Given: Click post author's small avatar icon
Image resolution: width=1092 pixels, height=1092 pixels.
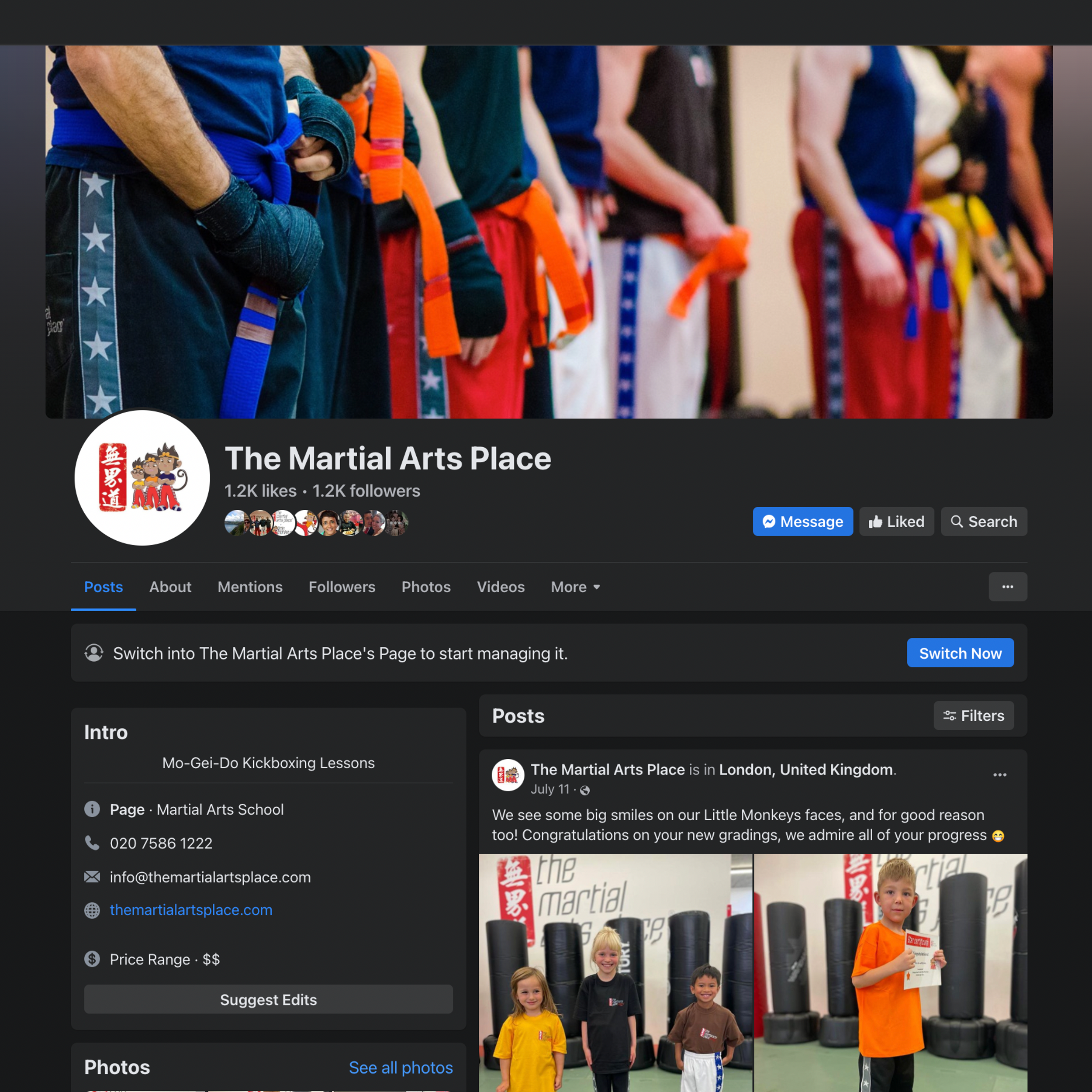Looking at the screenshot, I should click(x=508, y=775).
